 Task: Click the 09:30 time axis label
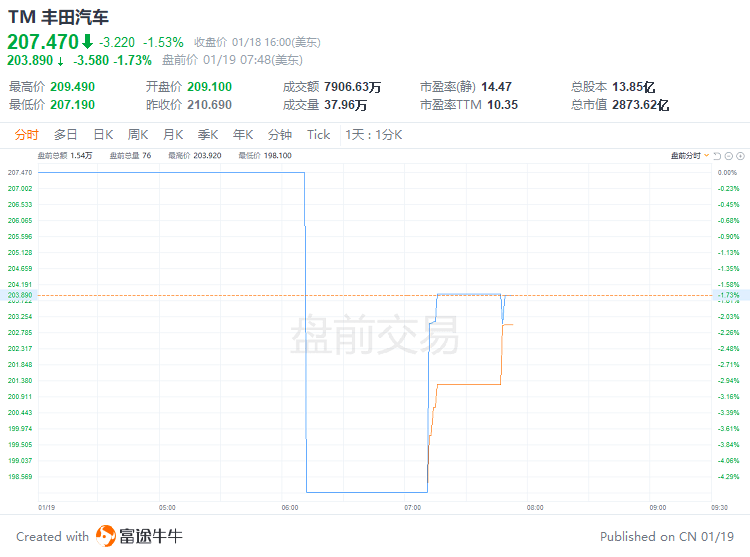(719, 507)
